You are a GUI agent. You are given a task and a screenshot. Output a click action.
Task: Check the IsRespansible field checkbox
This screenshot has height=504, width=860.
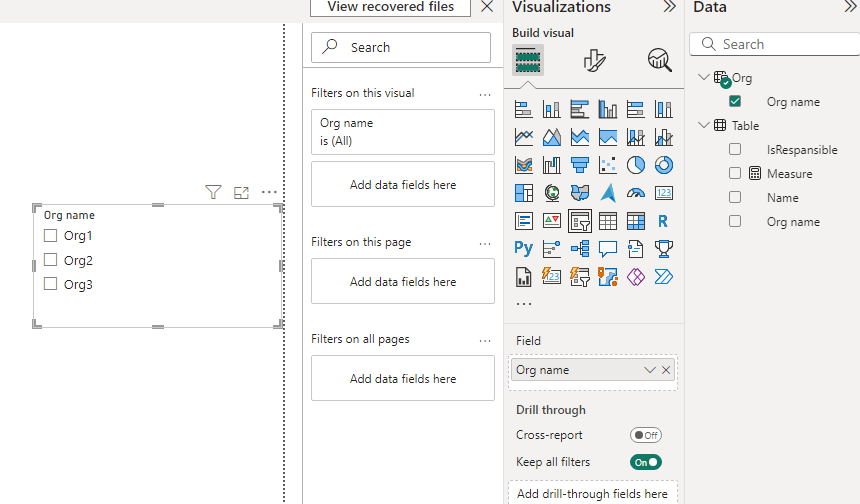tap(735, 149)
